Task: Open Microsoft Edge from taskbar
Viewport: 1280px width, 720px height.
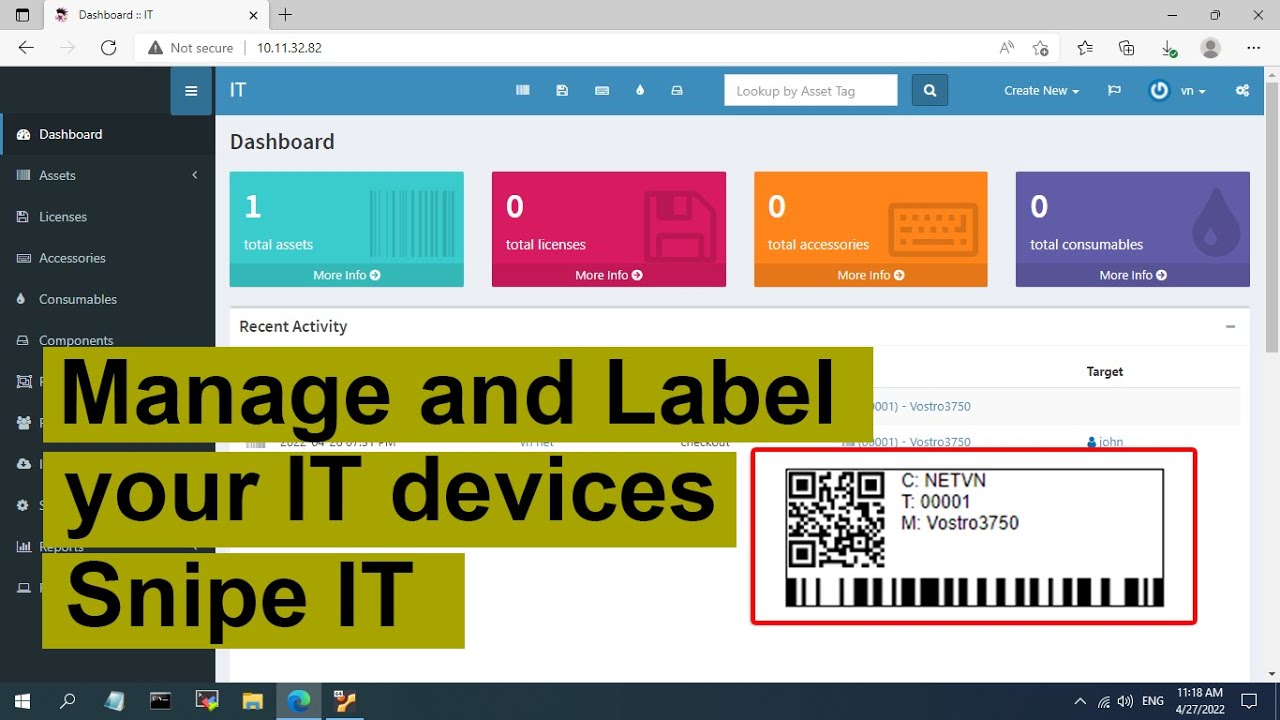Action: click(x=298, y=701)
